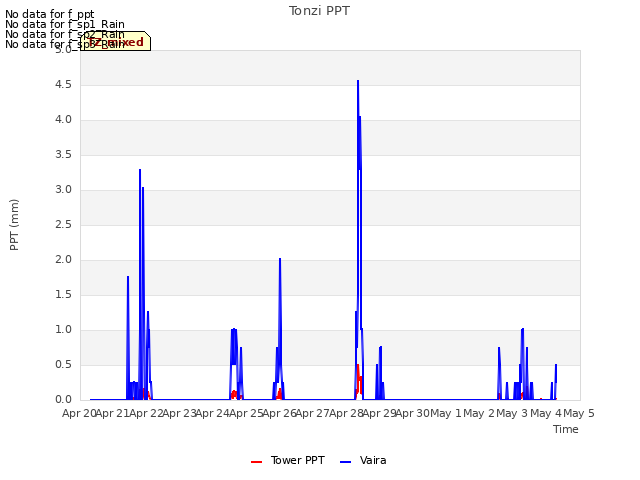This screenshot has width=640, height=480.
Task: Click the y-axis tick value 3.0
Action: [63, 189]
